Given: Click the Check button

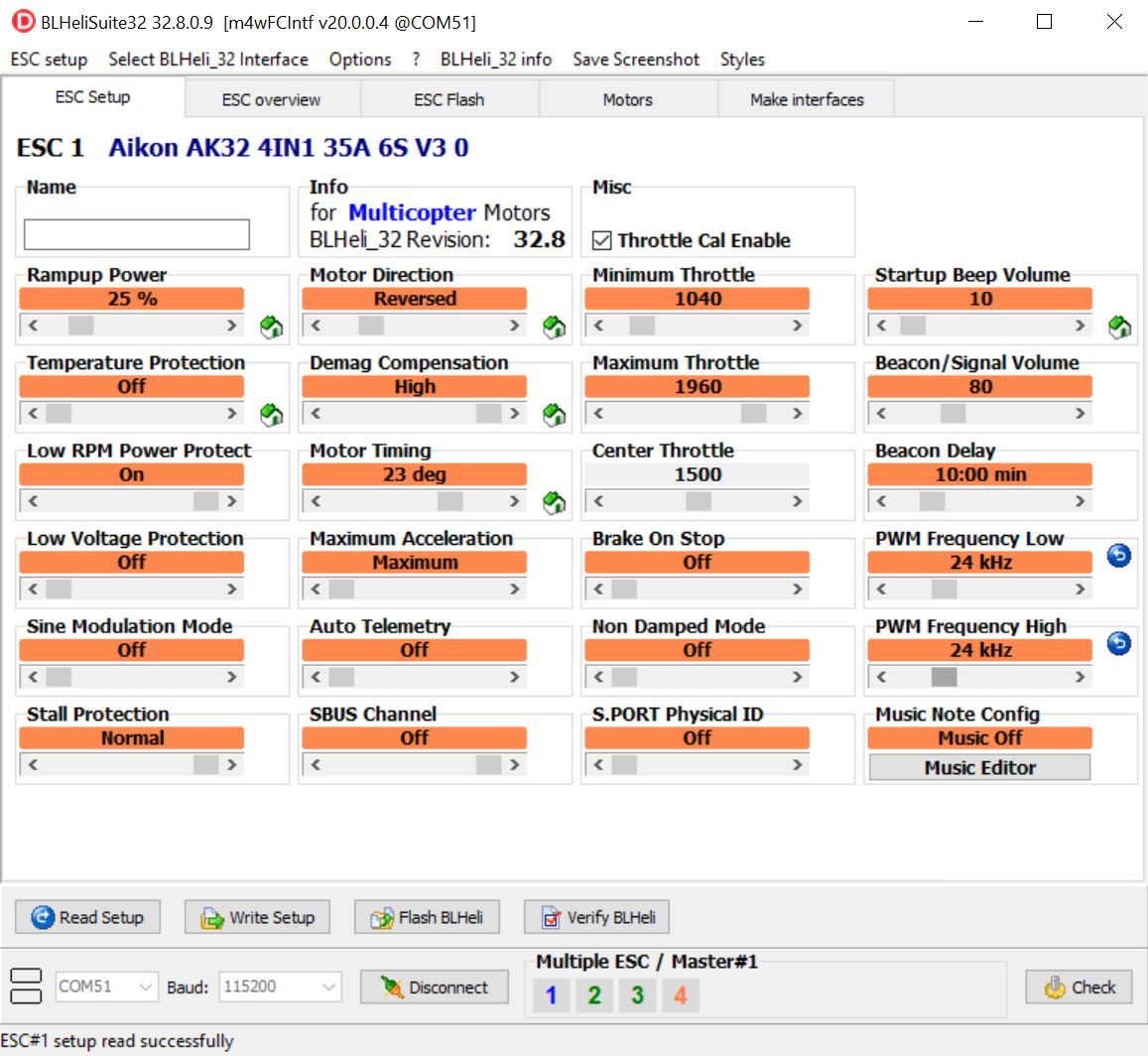Looking at the screenshot, I should click(1080, 988).
